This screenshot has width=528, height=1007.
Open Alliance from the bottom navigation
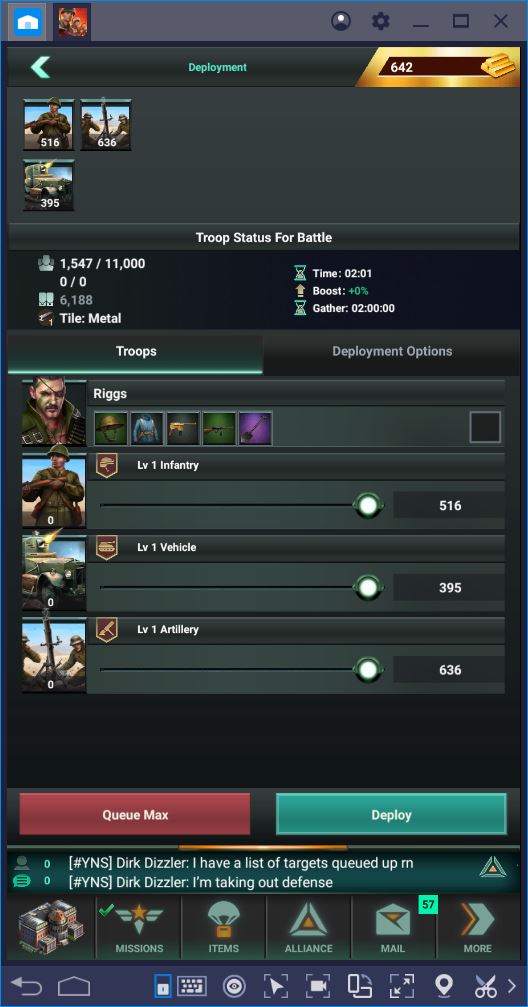(309, 928)
